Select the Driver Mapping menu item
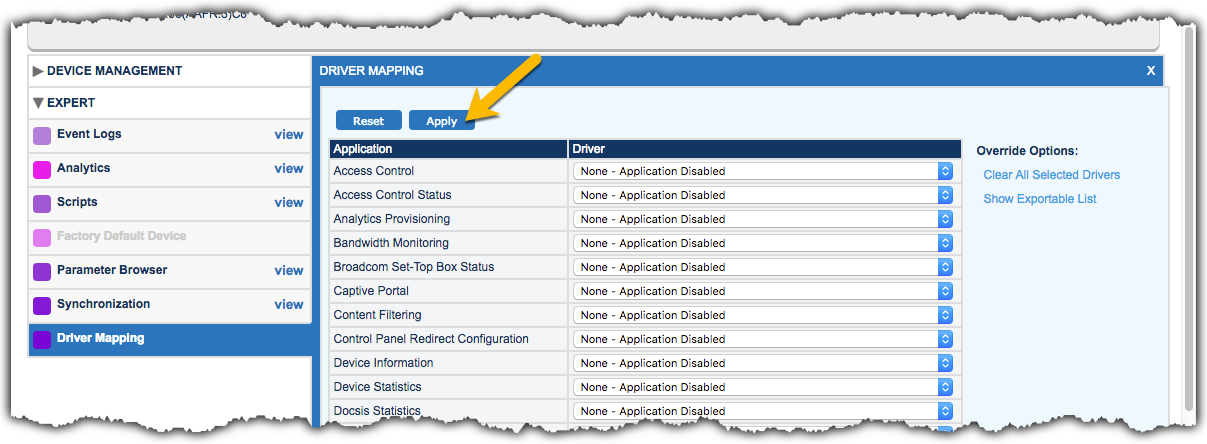The image size is (1207, 444). click(100, 338)
